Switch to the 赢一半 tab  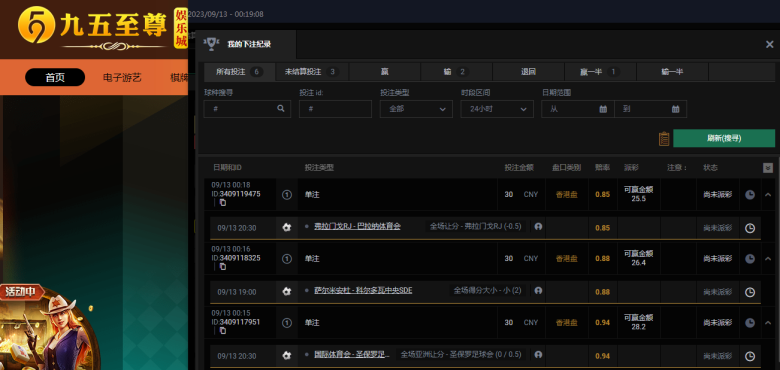pos(600,72)
